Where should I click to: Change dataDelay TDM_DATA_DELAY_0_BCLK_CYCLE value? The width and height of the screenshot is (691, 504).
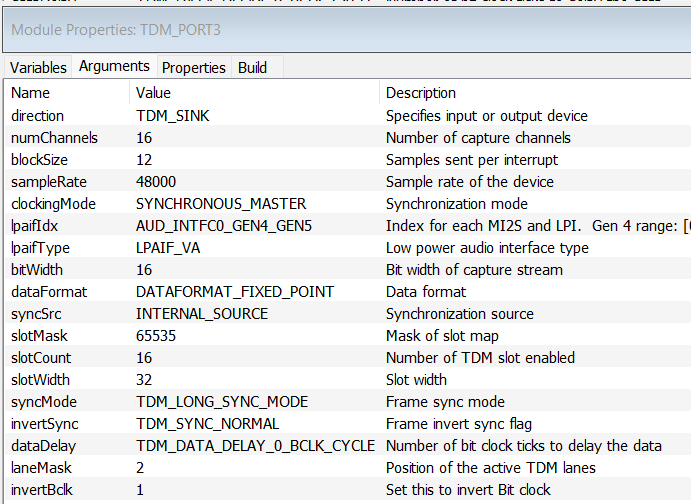[x=256, y=446]
